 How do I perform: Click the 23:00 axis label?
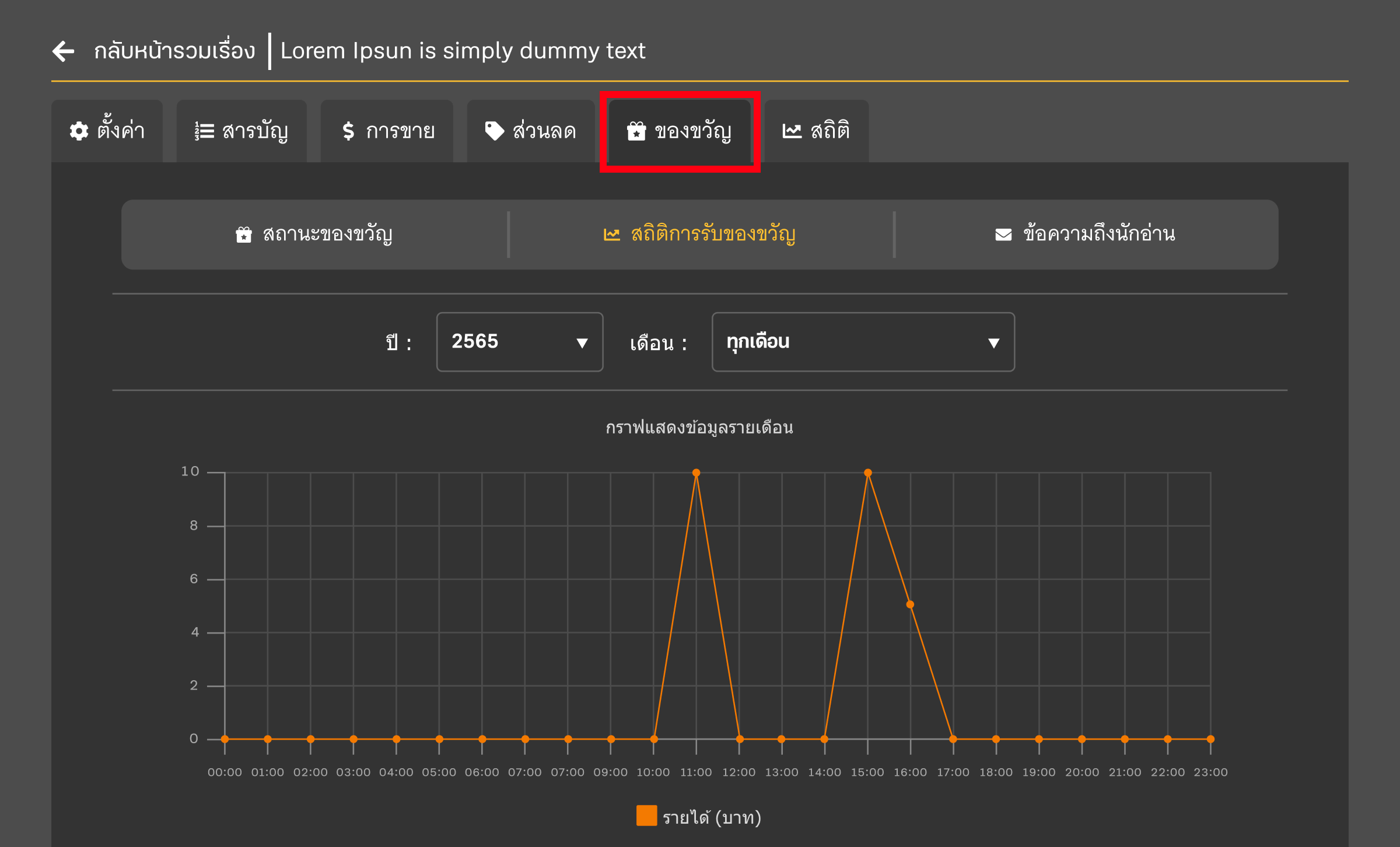tap(1210, 772)
